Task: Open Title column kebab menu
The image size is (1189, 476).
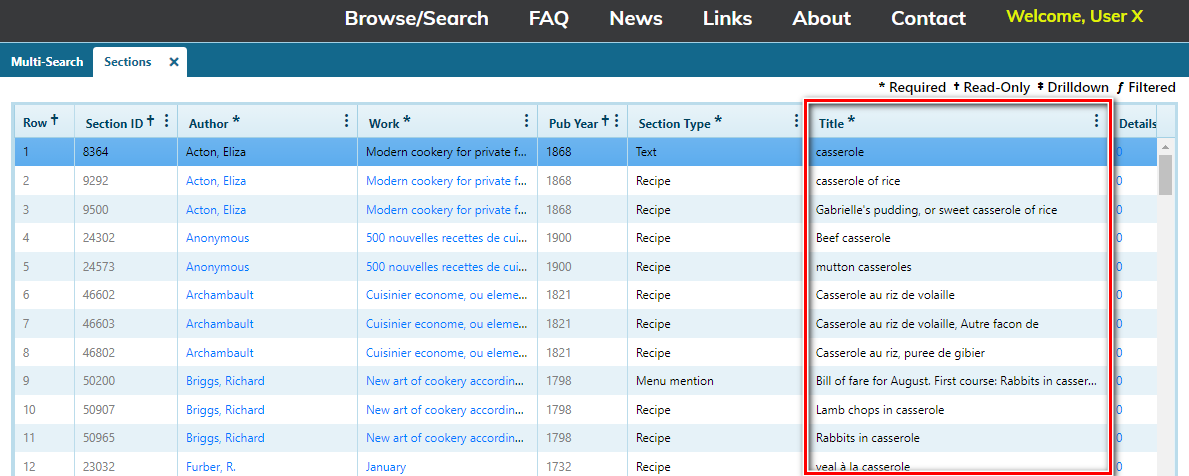Action: (1096, 121)
